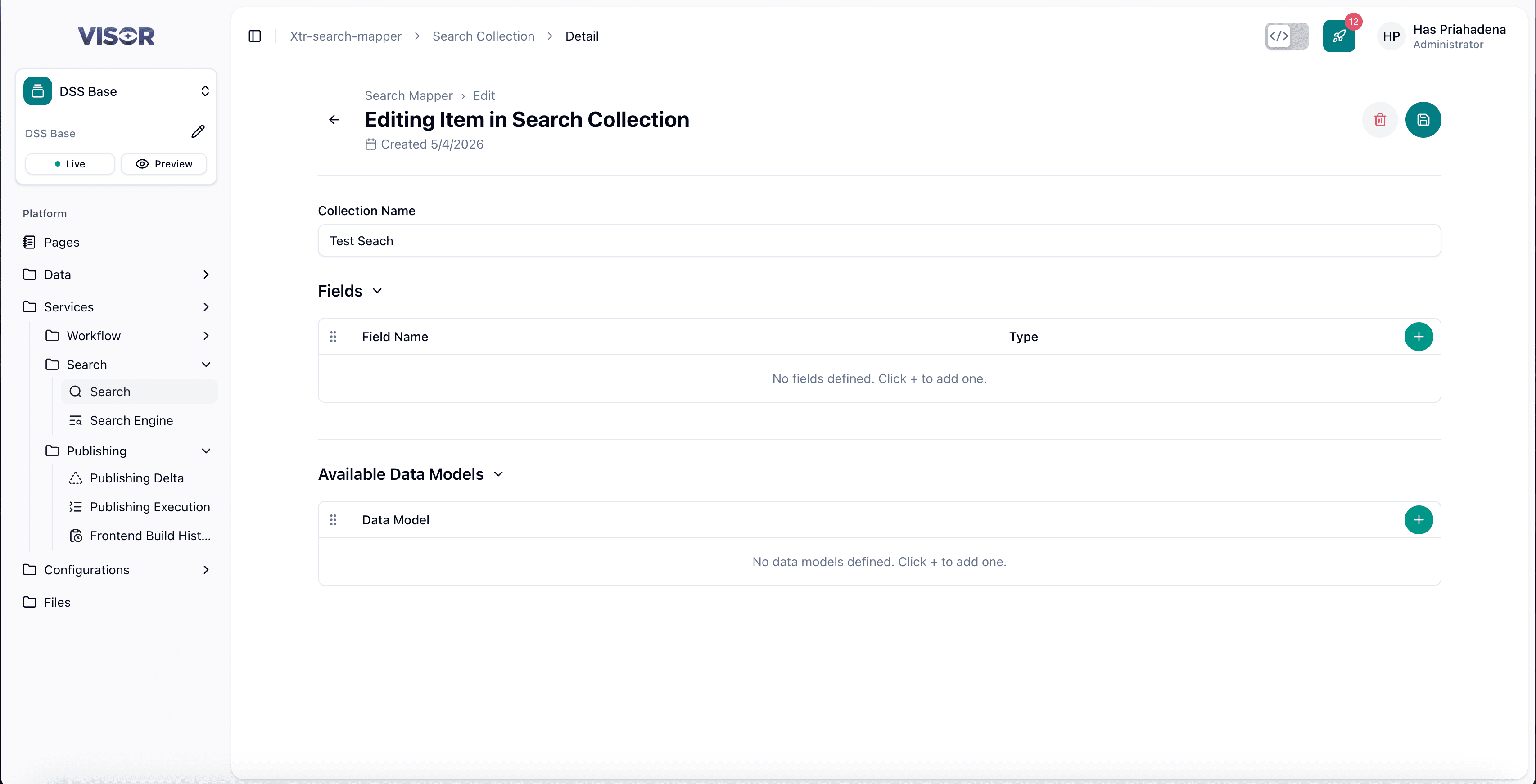Expand the Services section chevron
The width and height of the screenshot is (1536, 784).
tap(206, 307)
